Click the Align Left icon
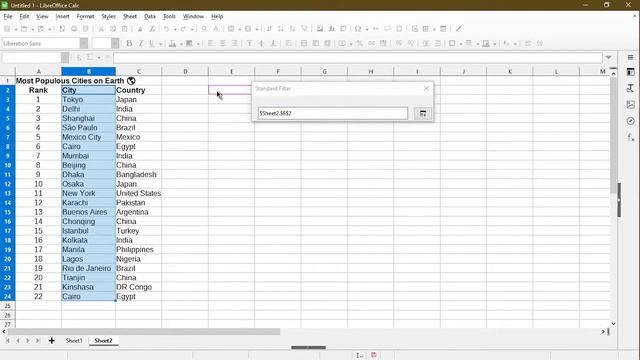This screenshot has width=640, height=360. 211,43
